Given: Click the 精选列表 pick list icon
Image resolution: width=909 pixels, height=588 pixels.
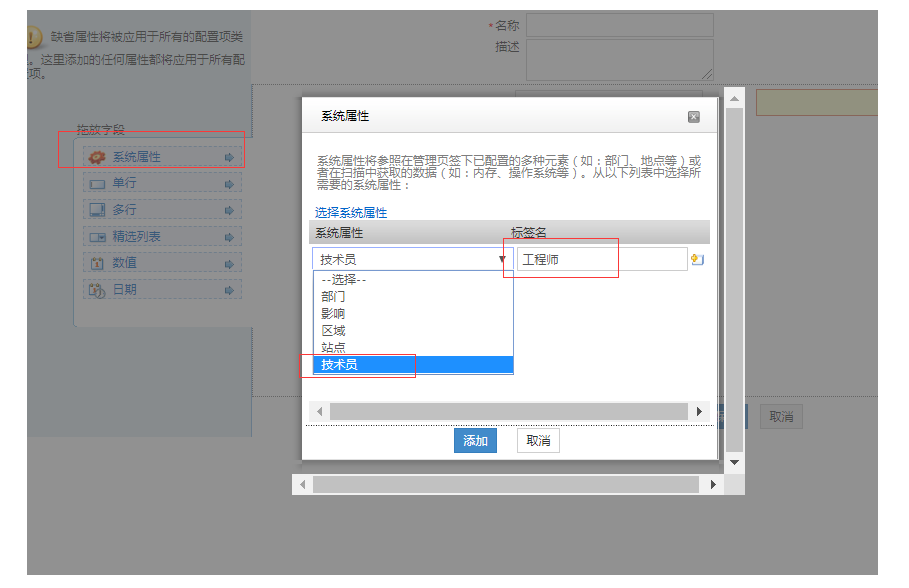Looking at the screenshot, I should click(x=97, y=237).
